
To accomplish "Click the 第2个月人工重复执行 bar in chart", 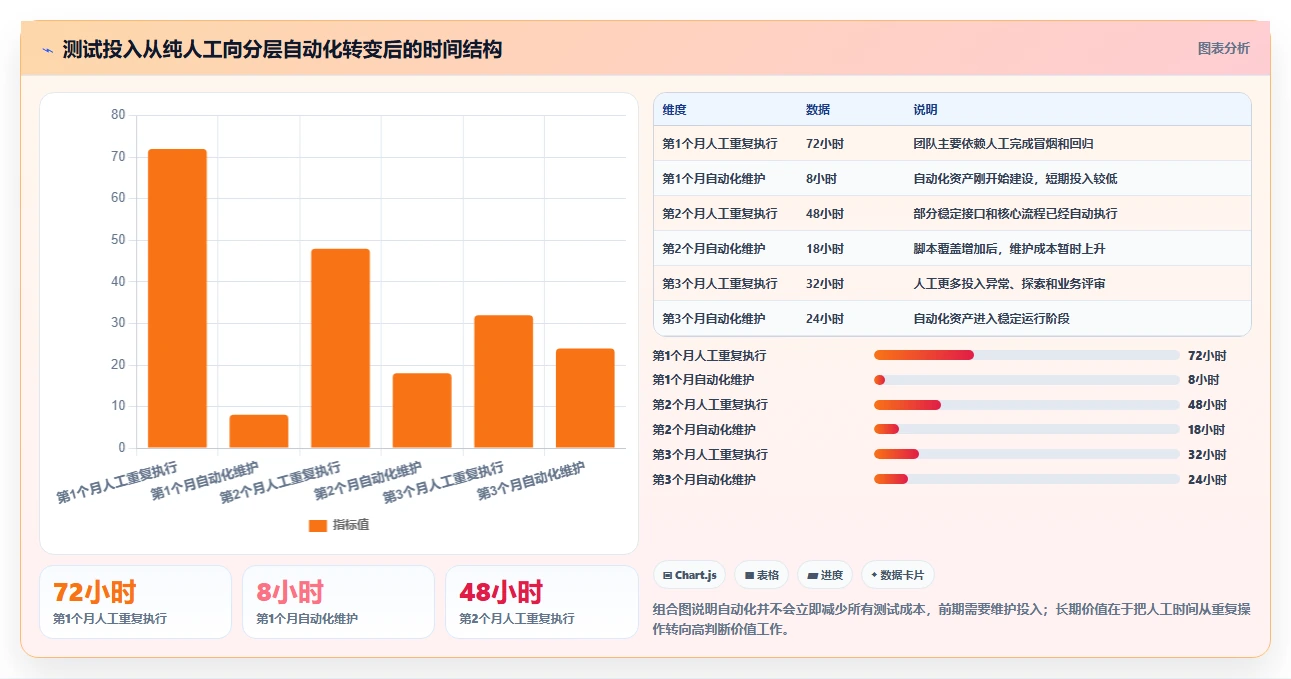I will coord(340,348).
